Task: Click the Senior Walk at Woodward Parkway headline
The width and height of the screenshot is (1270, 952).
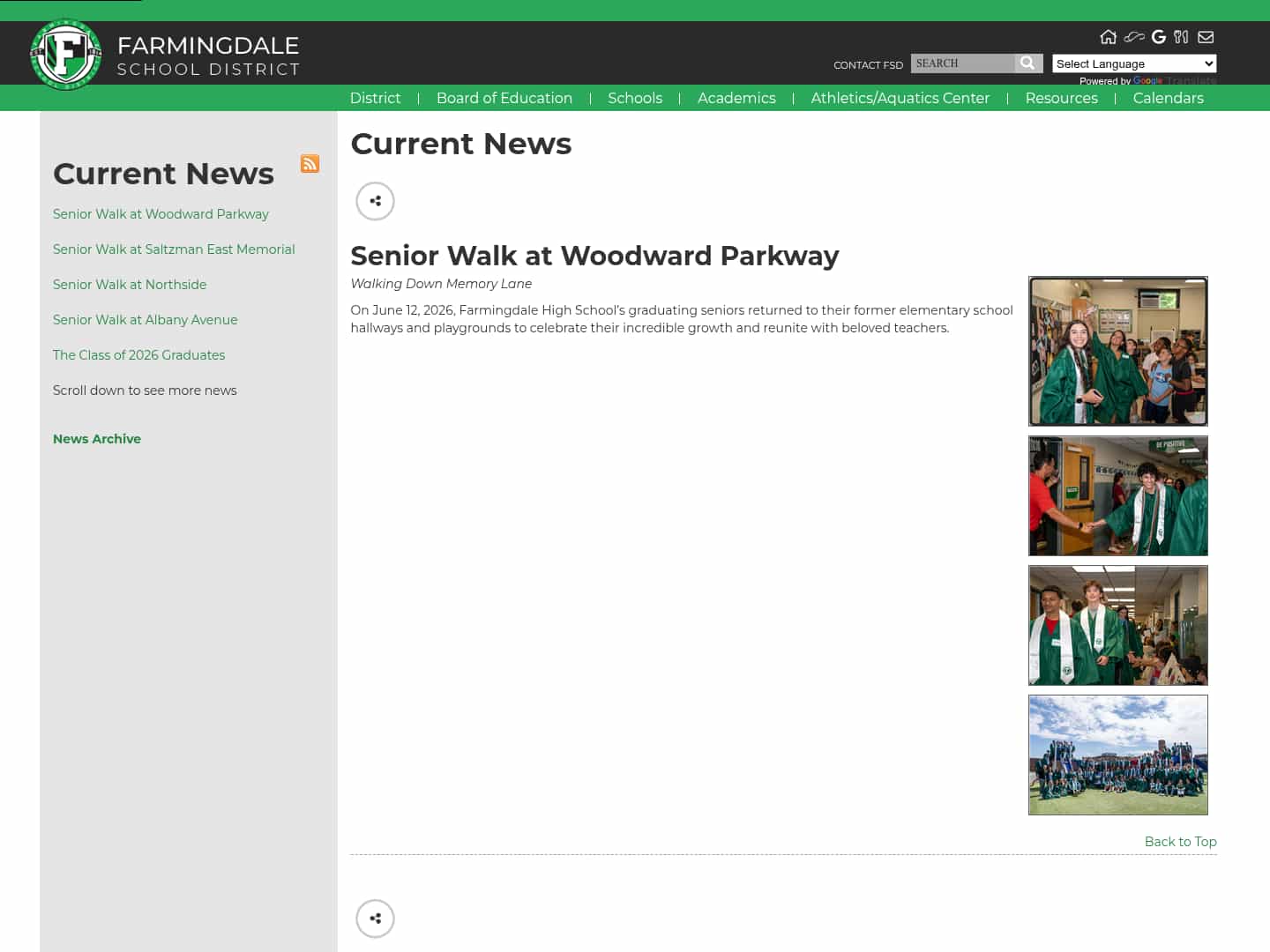Action: (x=594, y=256)
